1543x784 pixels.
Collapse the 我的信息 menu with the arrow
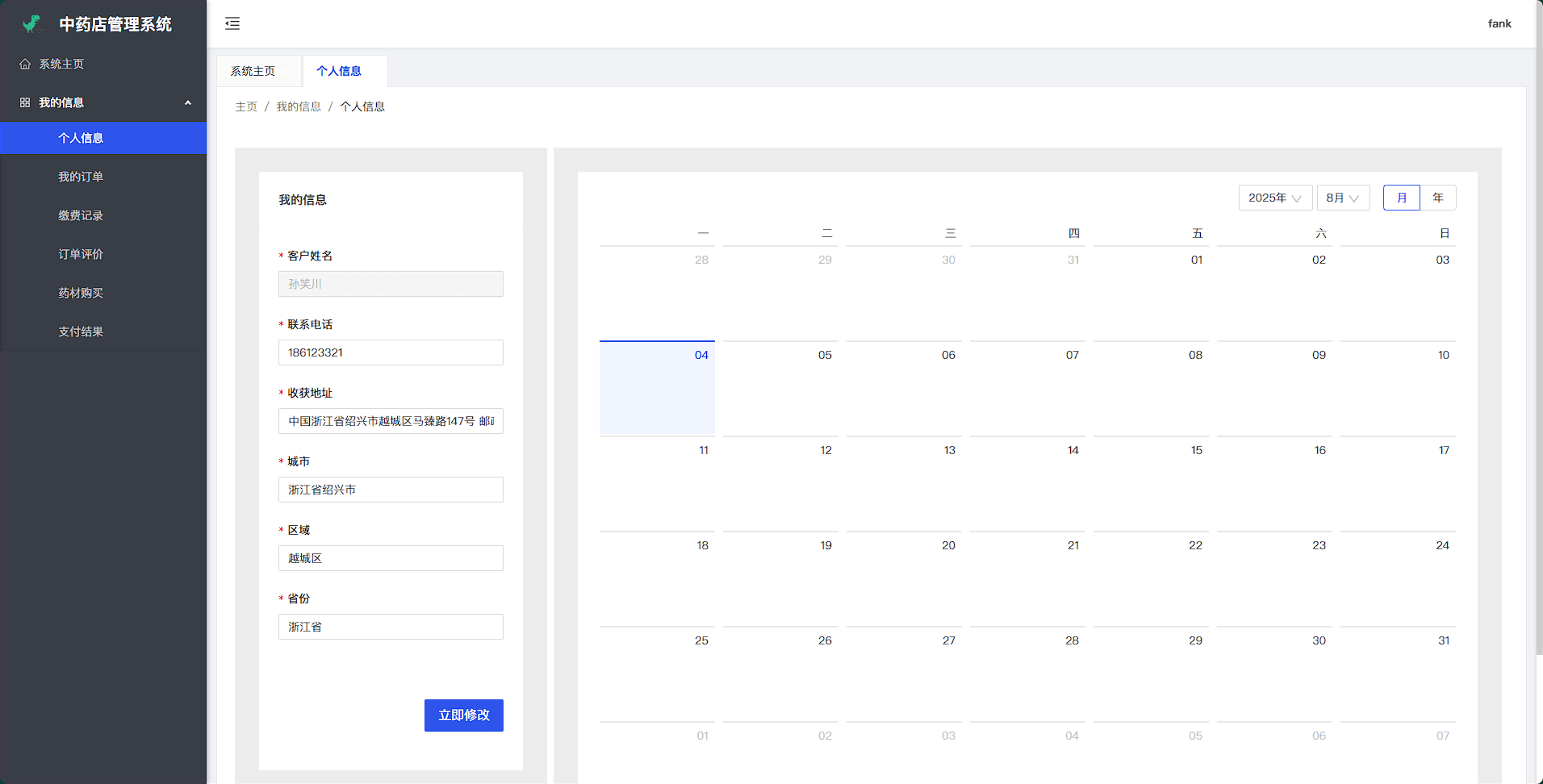pos(188,102)
